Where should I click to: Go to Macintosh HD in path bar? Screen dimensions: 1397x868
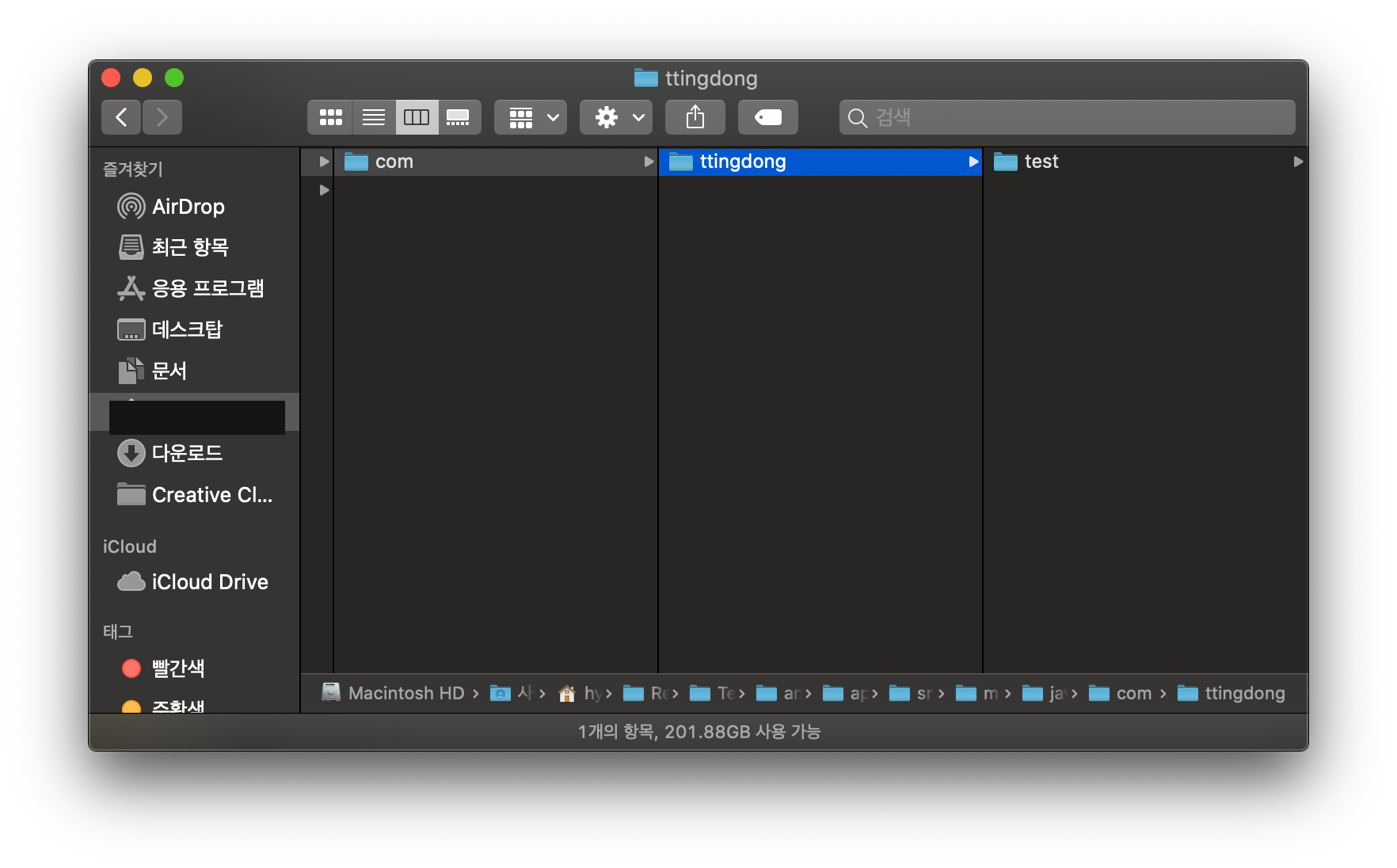(x=394, y=693)
